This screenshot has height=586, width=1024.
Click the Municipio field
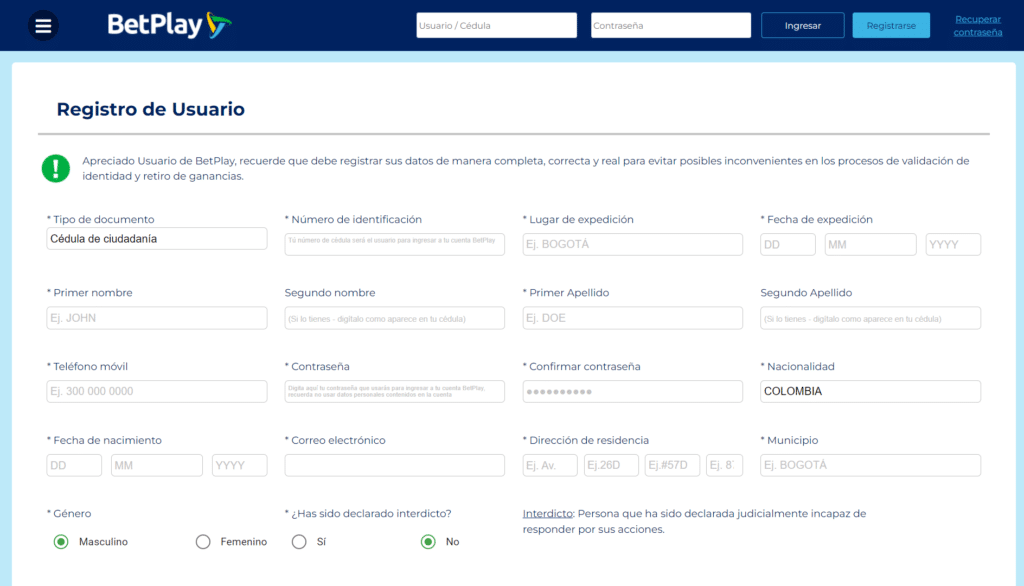[x=870, y=465]
